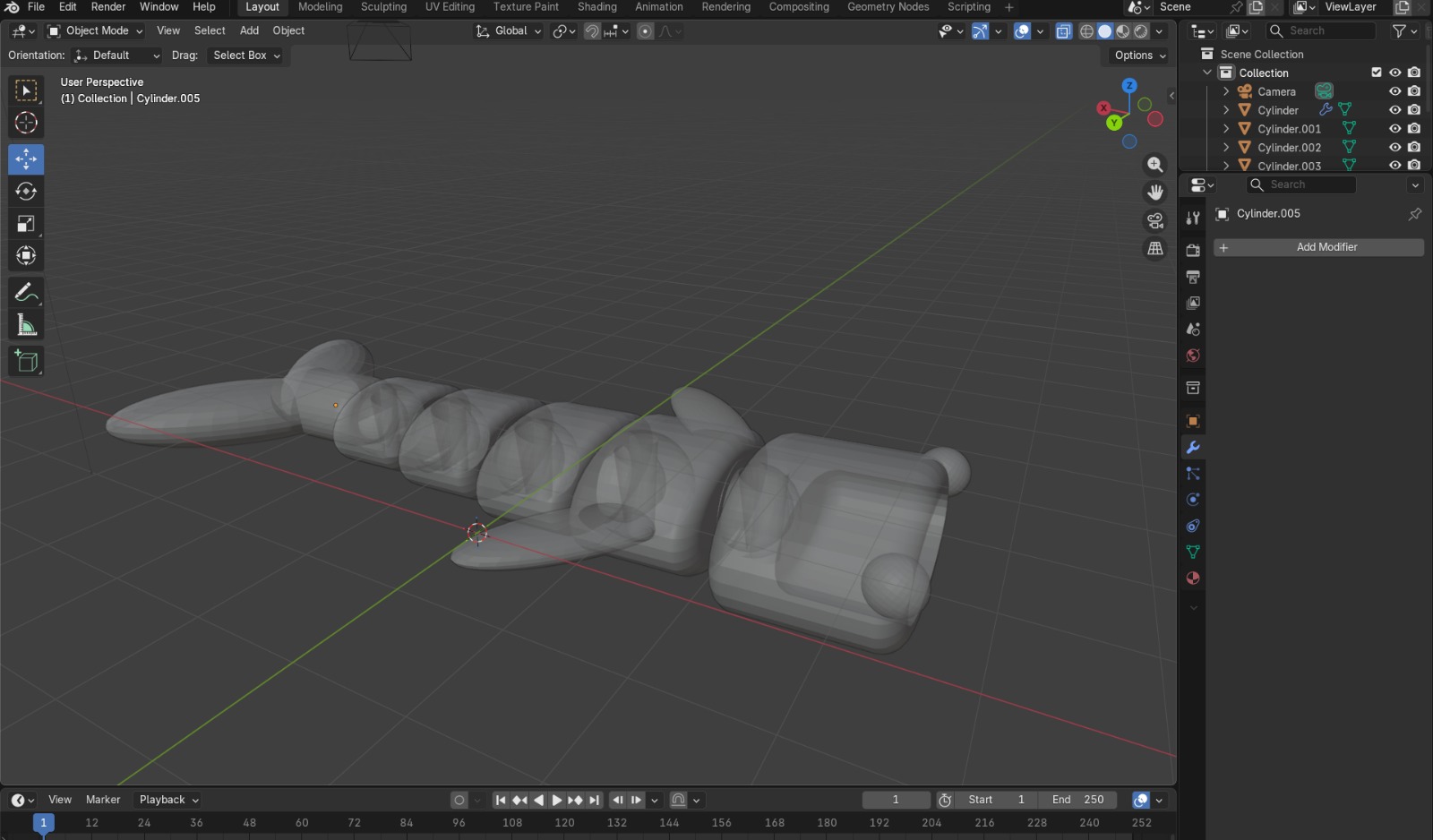Open the Particles properties tab
The image size is (1433, 840).
pyautogui.click(x=1193, y=473)
